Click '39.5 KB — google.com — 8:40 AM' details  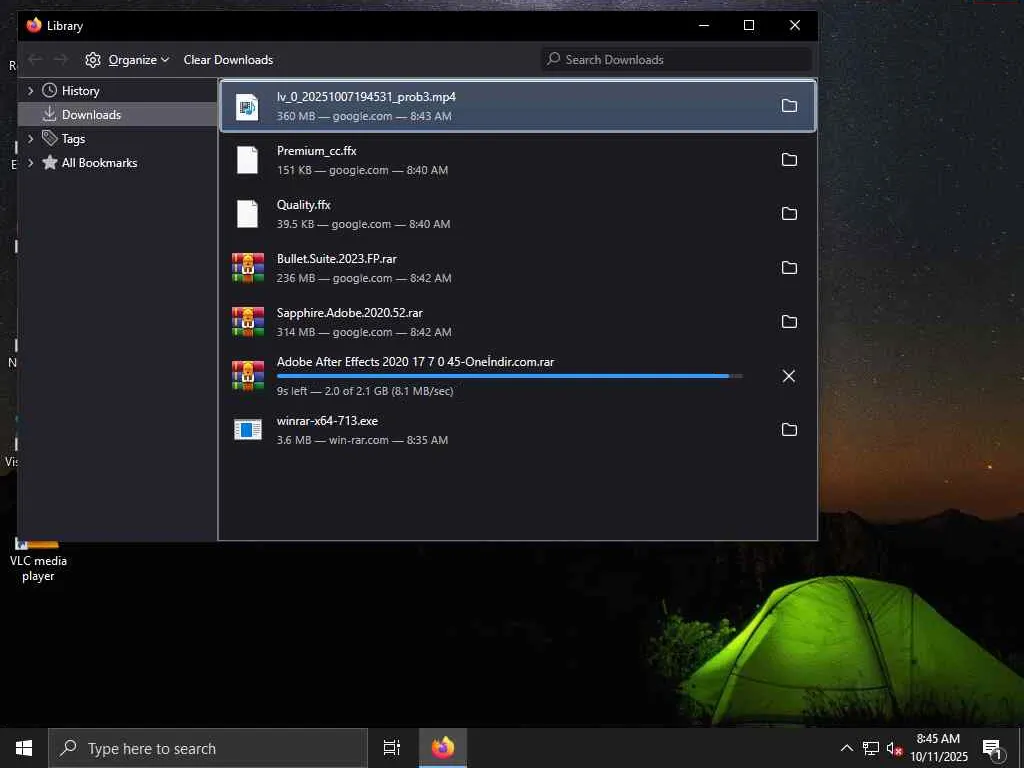click(363, 224)
